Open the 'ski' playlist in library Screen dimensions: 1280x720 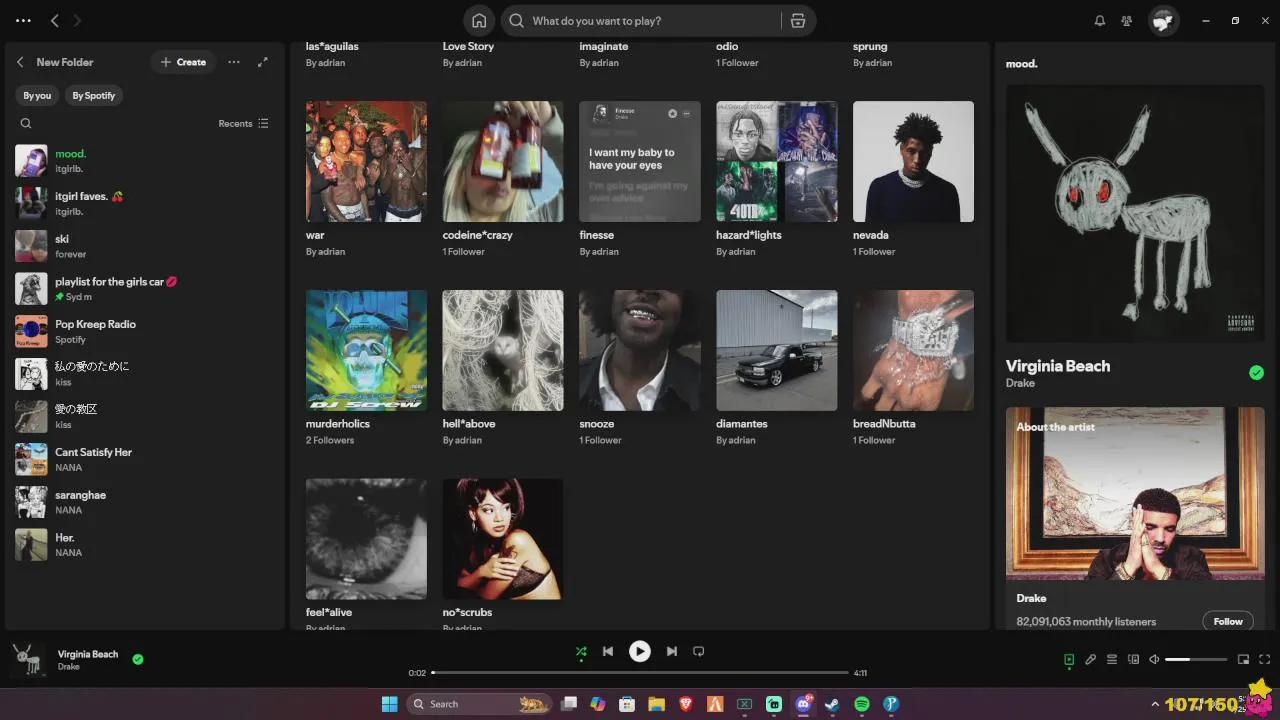click(x=145, y=246)
